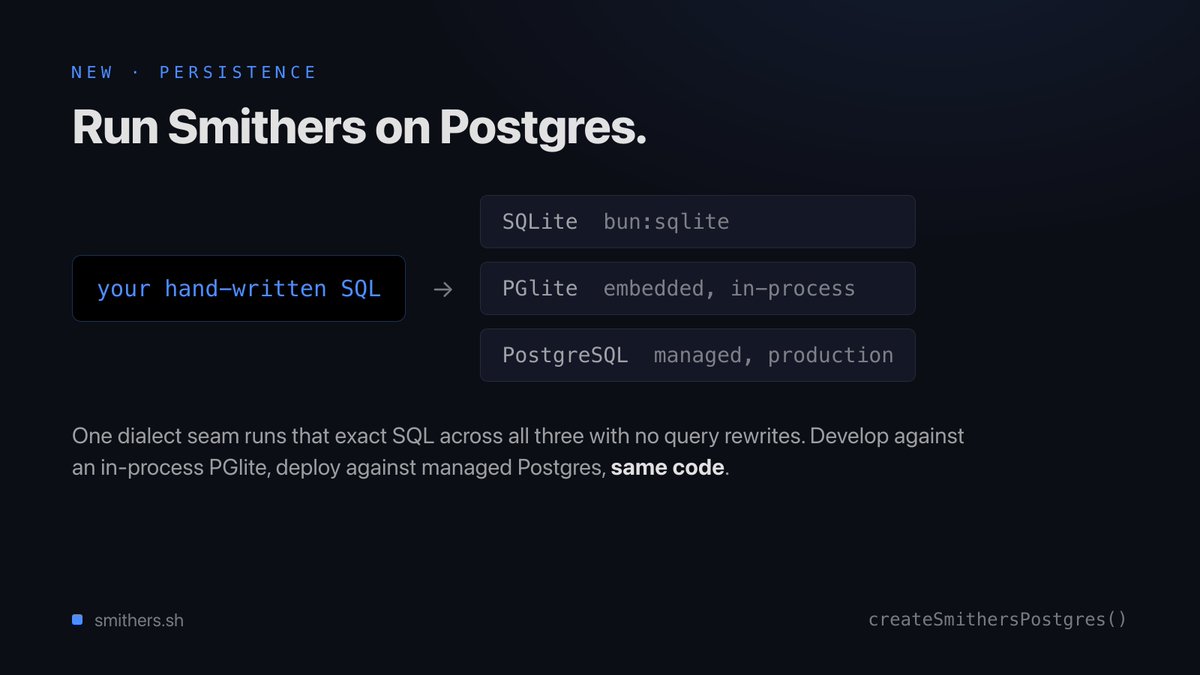1200x675 pixels.
Task: Click the 'NEW · PERSISTENCE' label
Action: point(194,72)
